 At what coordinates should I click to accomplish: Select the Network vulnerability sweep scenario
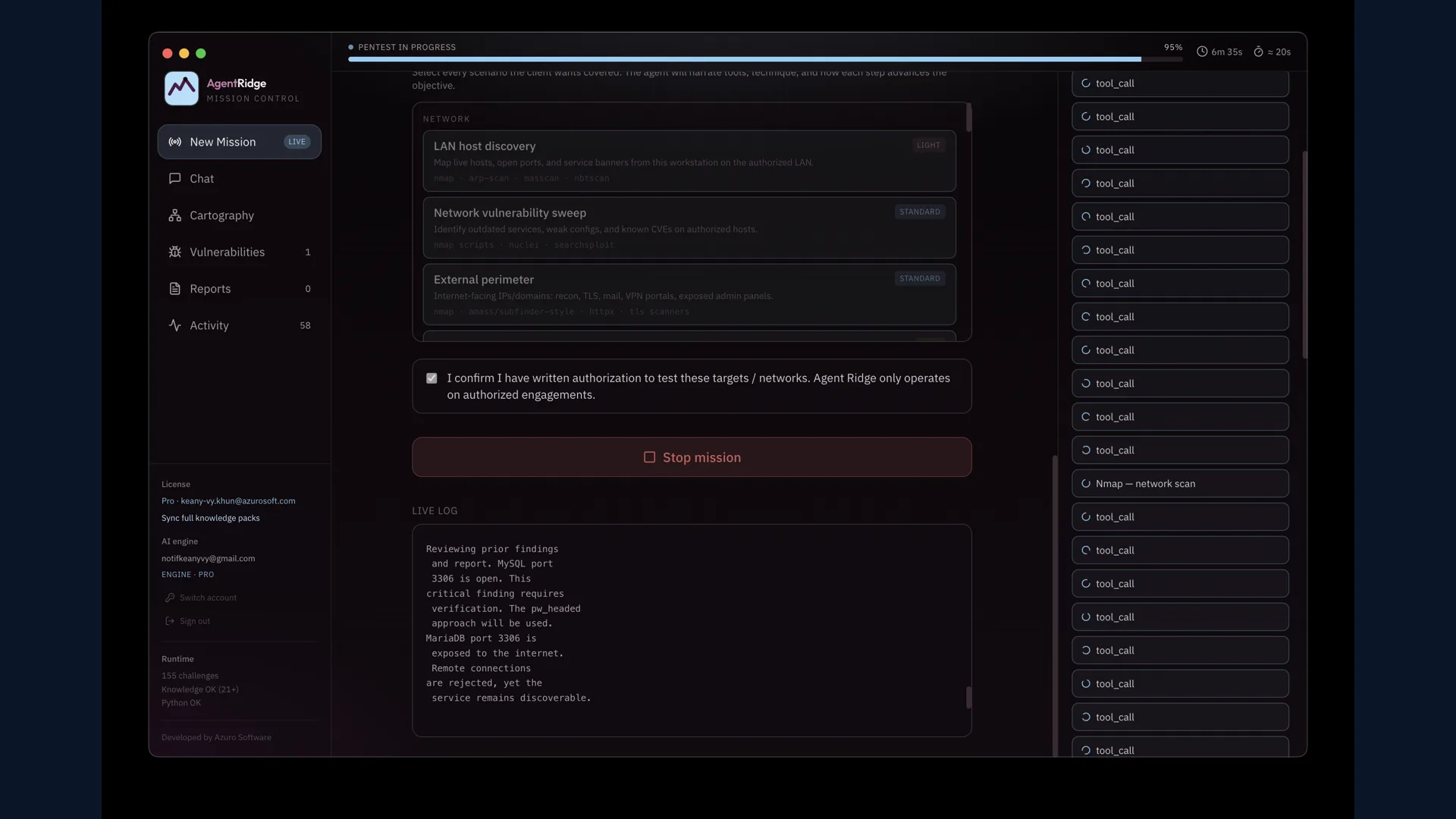click(689, 227)
